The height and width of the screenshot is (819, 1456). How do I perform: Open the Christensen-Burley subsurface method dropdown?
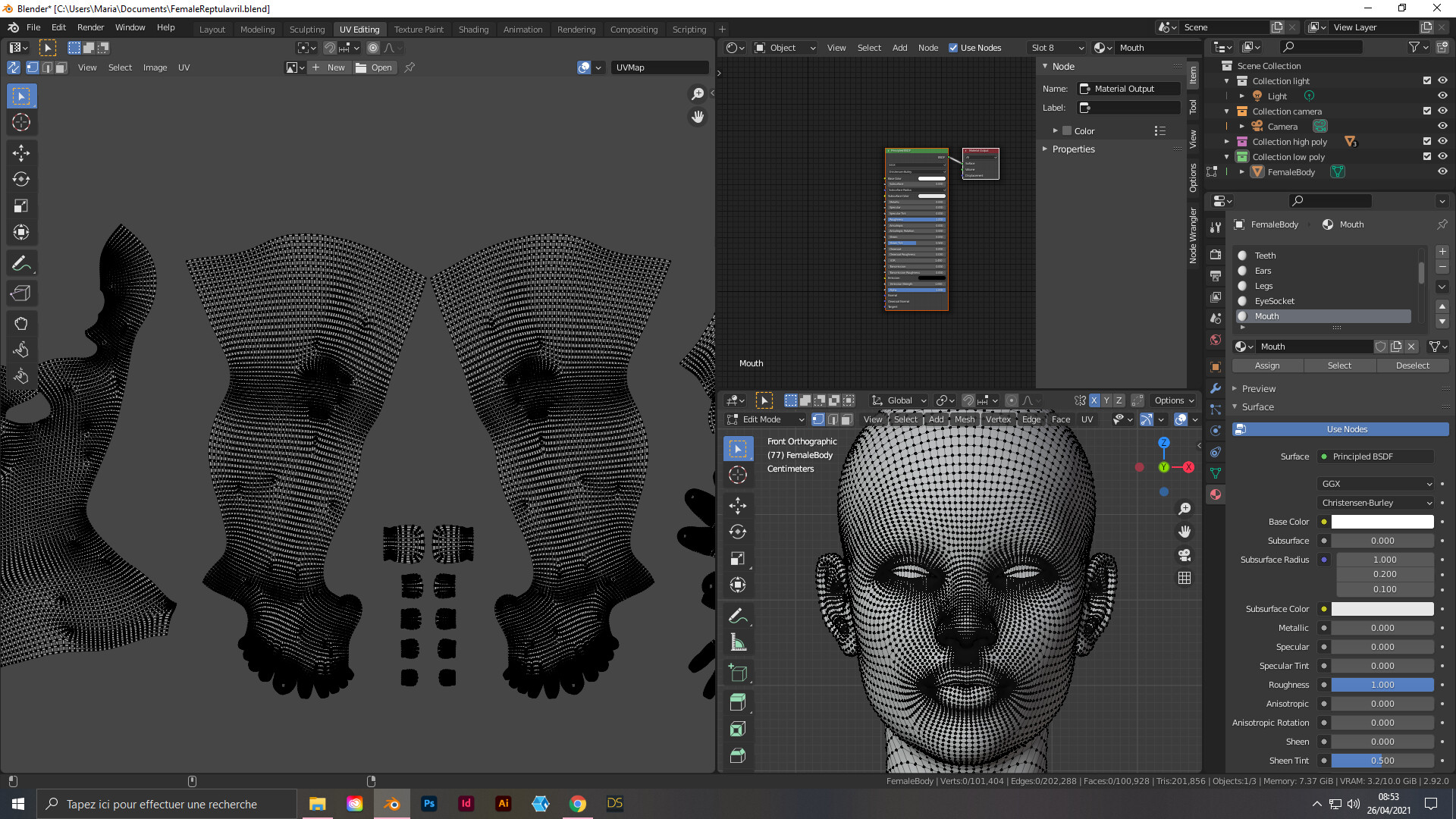click(x=1376, y=503)
